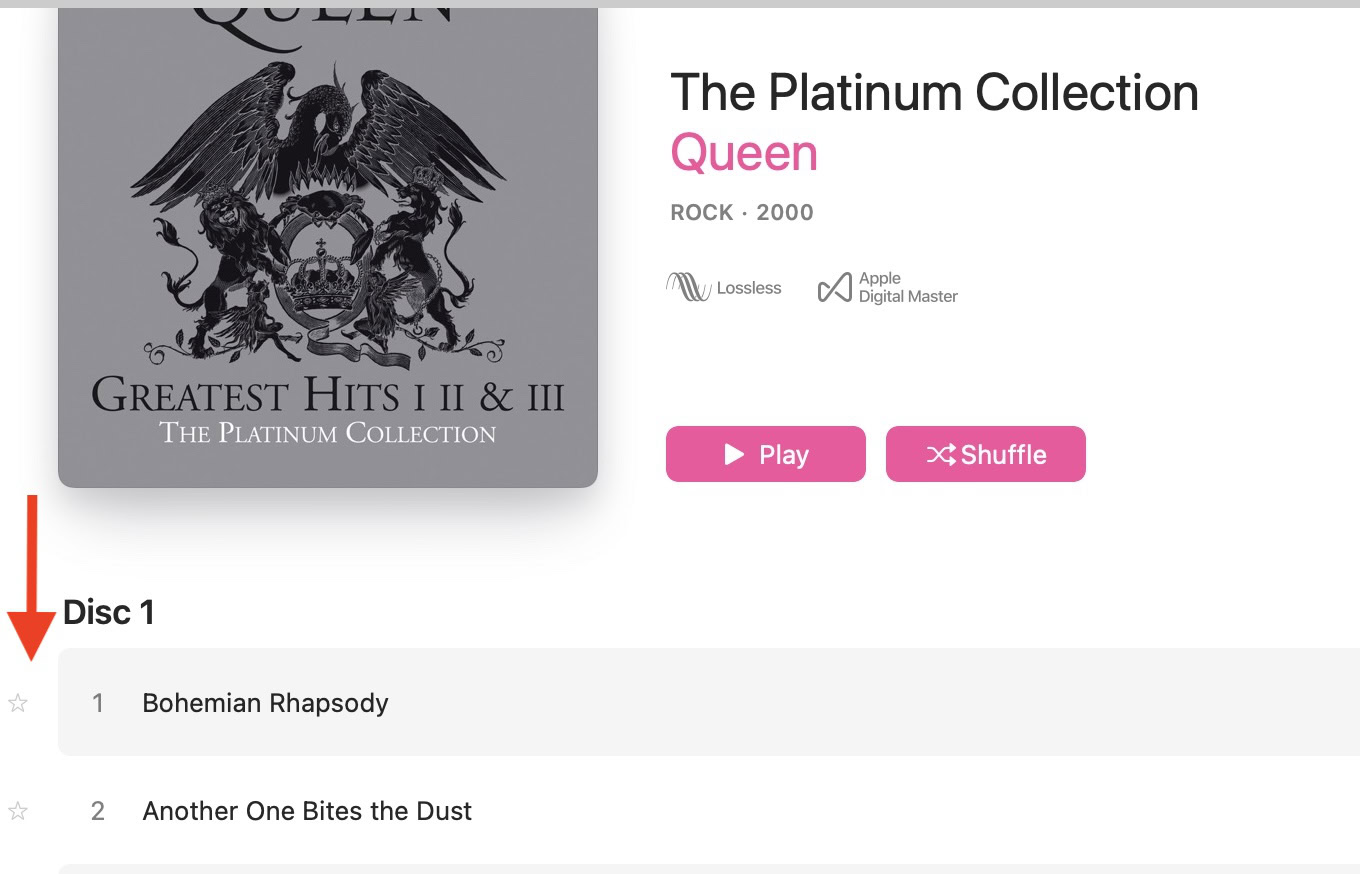Toggle star next to Another One Bites the Dust
The height and width of the screenshot is (874, 1360).
point(18,811)
